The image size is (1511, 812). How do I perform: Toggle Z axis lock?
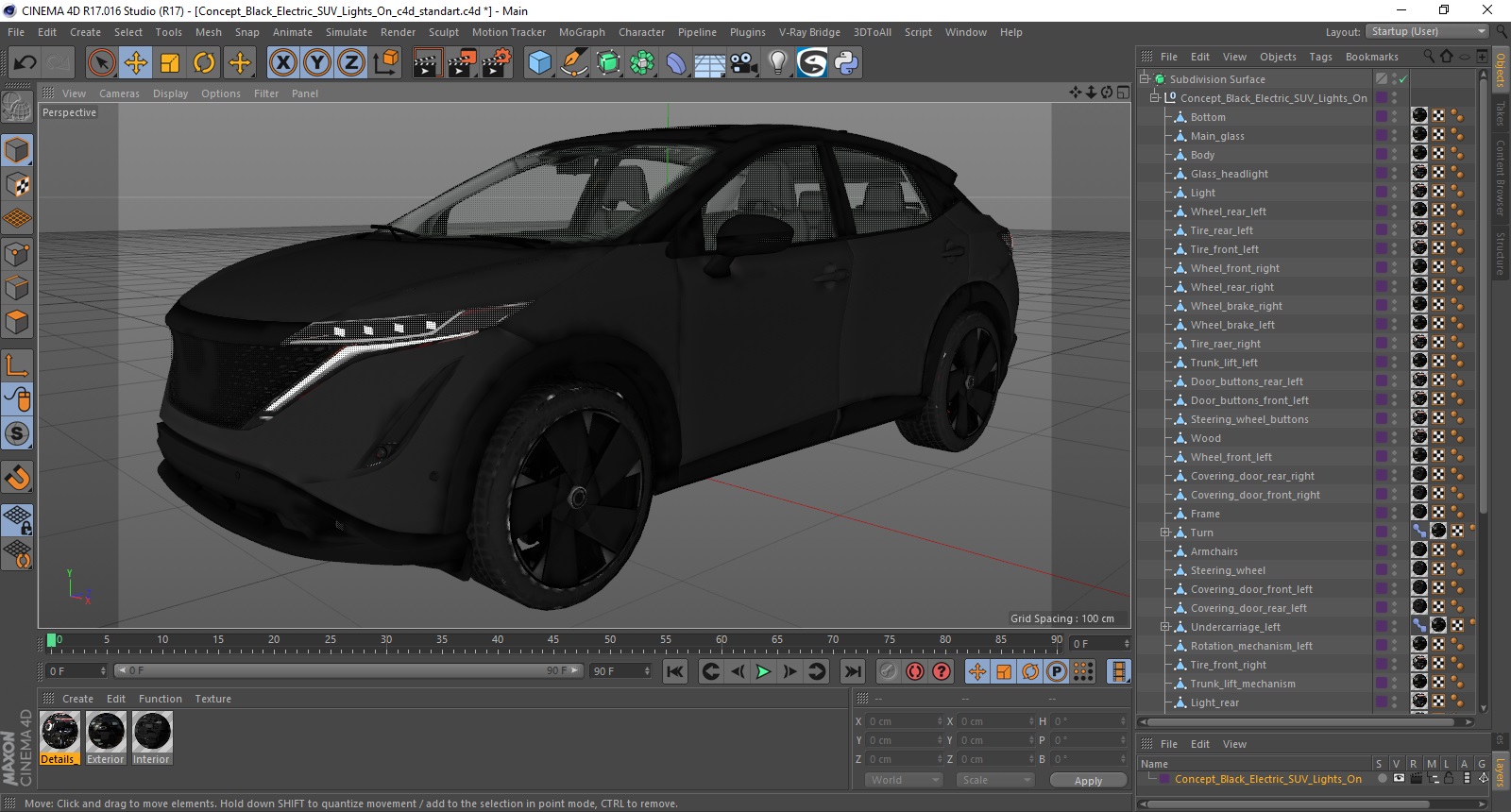coord(351,63)
